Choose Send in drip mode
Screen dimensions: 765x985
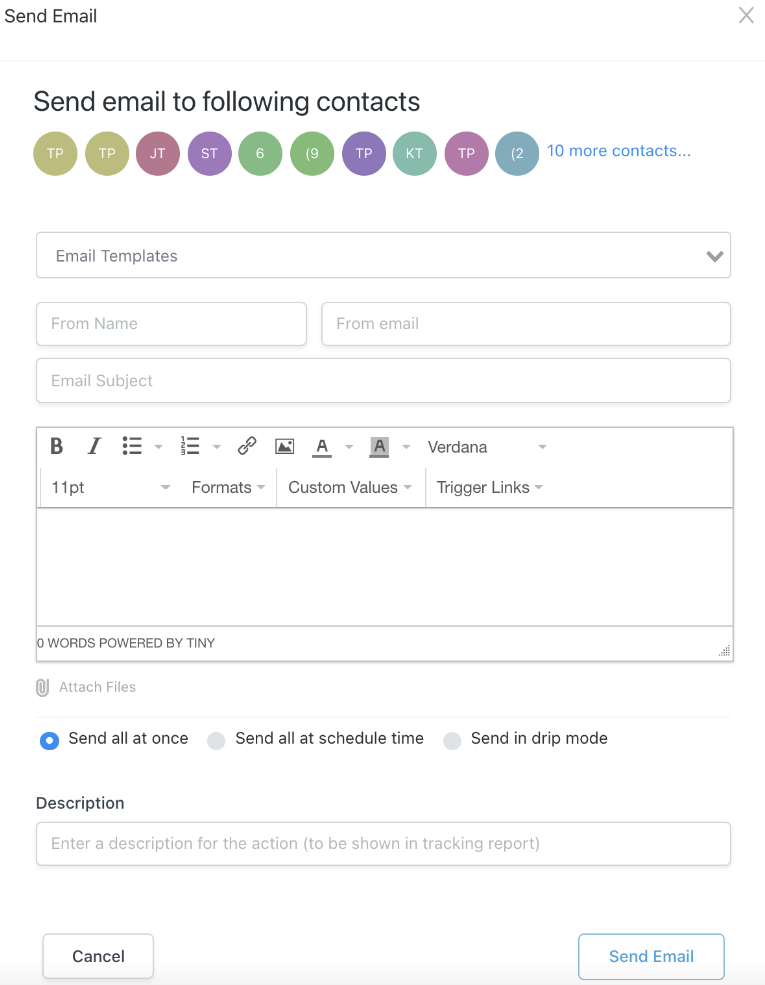tap(452, 741)
